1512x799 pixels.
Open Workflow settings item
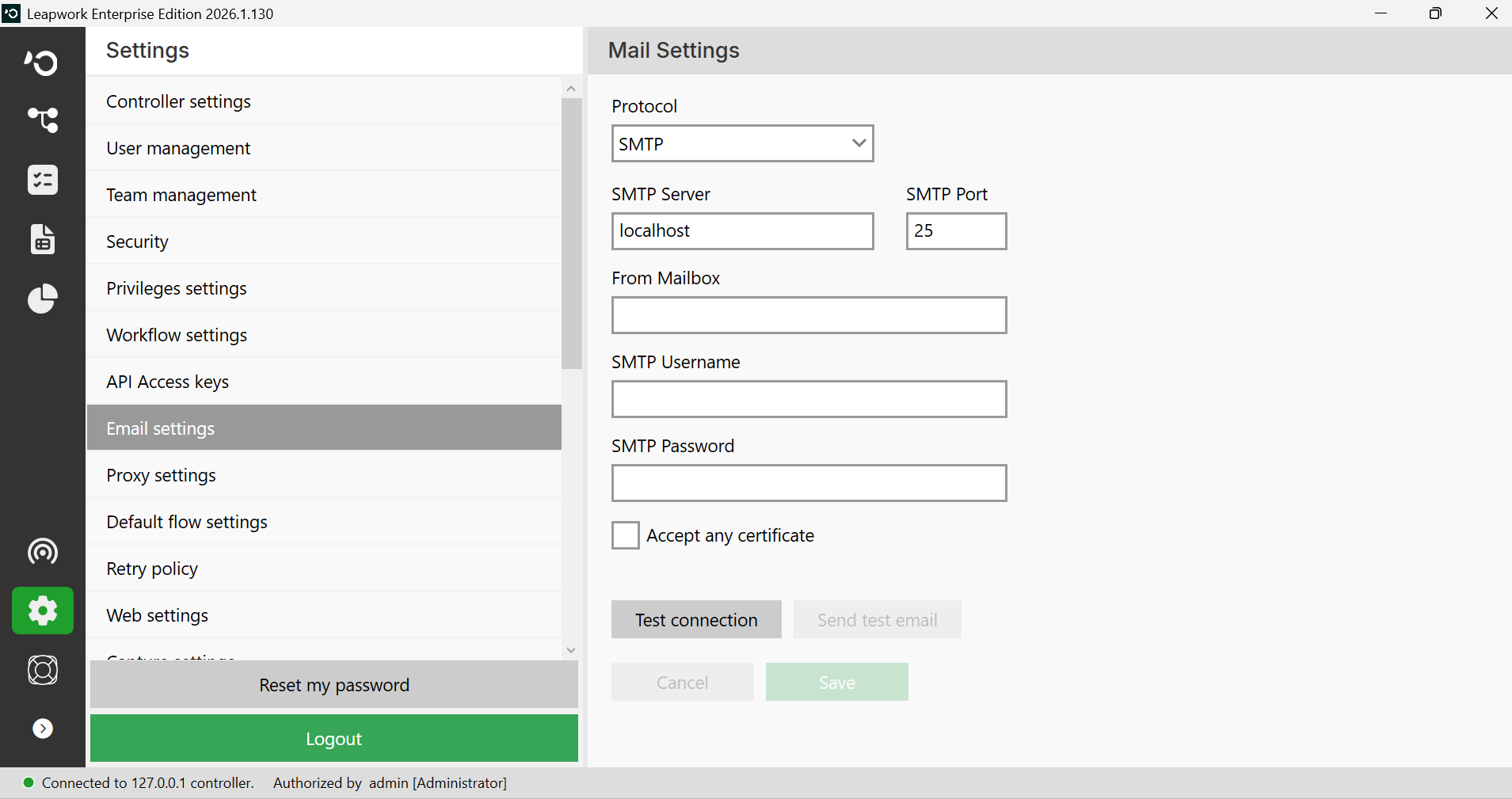point(324,335)
